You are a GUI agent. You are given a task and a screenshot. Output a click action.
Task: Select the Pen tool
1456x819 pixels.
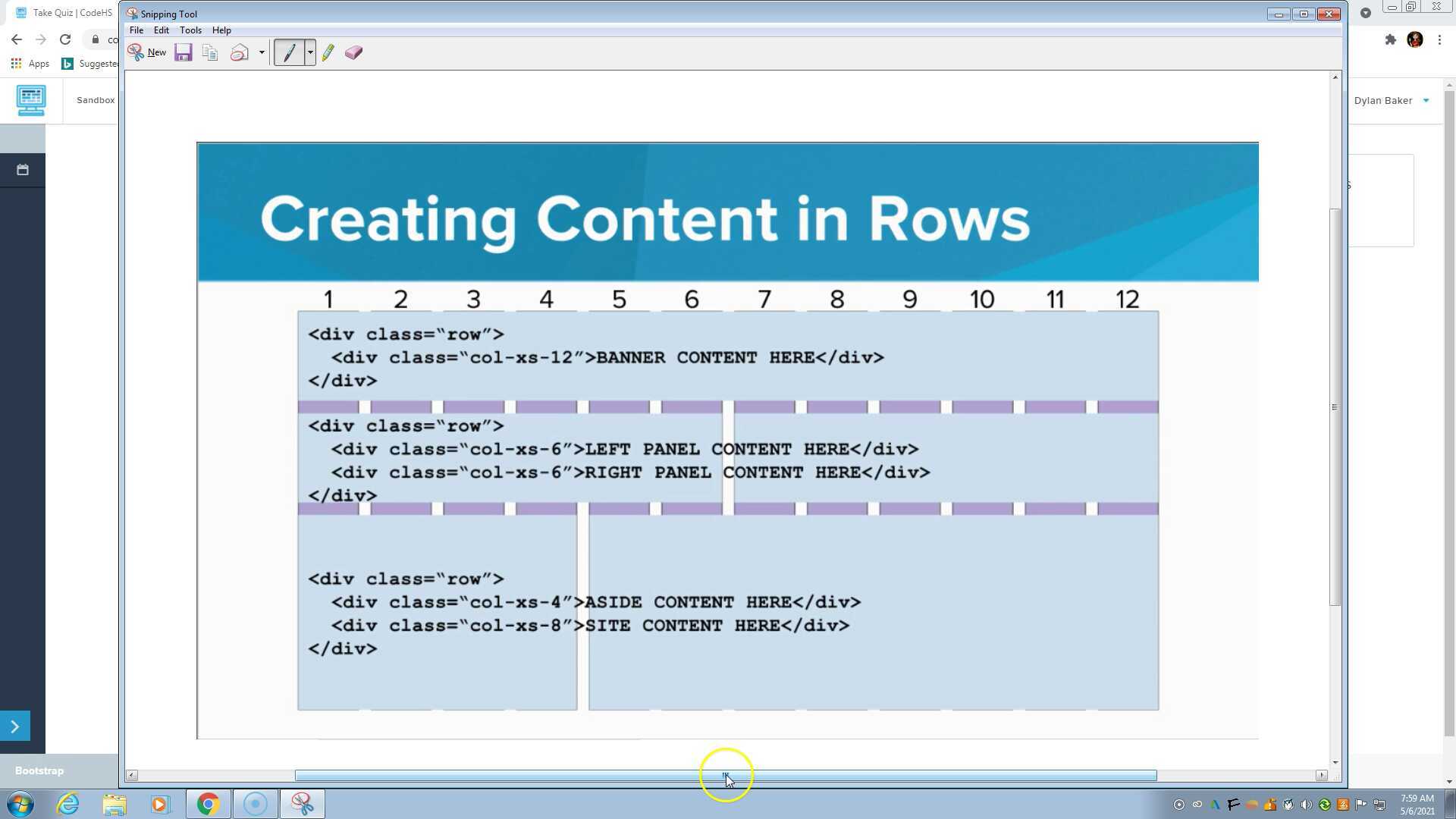click(x=290, y=52)
